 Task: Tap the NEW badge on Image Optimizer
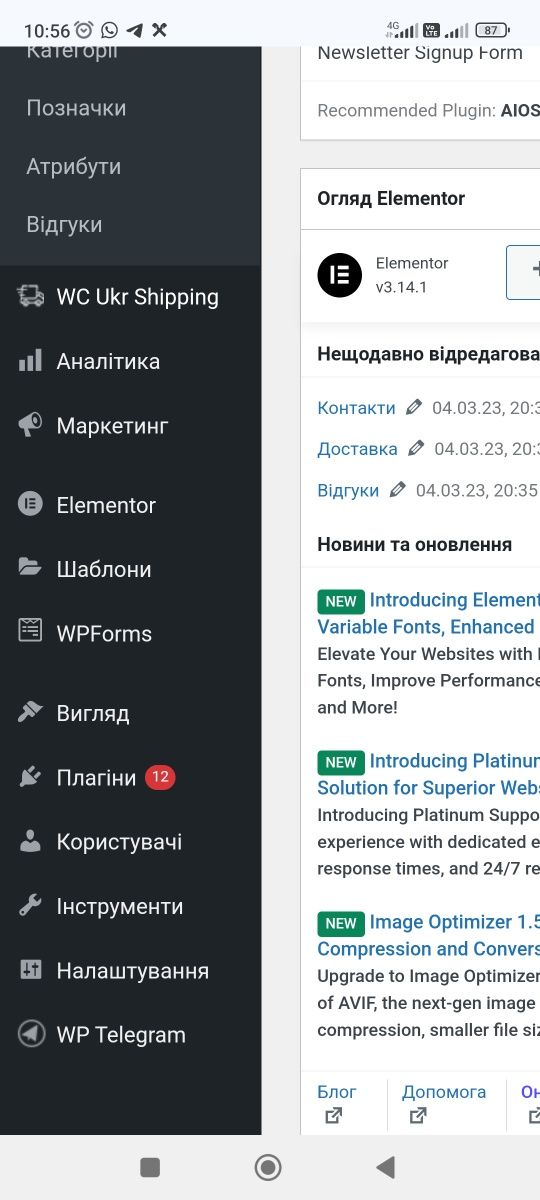point(341,923)
